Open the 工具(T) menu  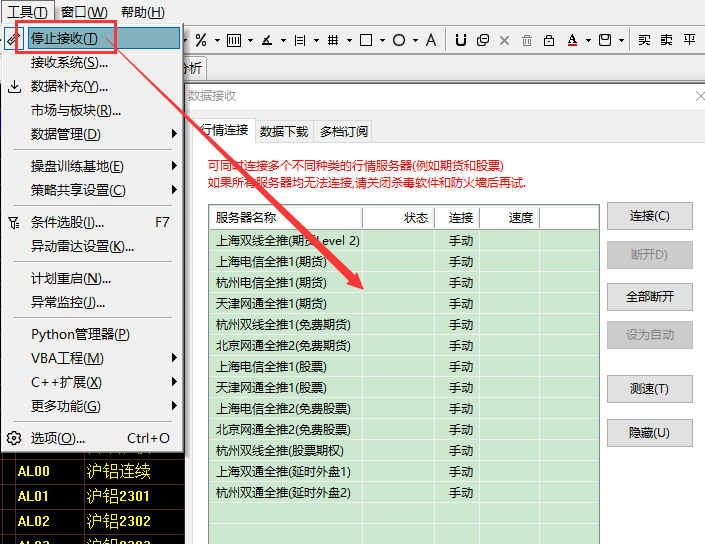coord(27,12)
